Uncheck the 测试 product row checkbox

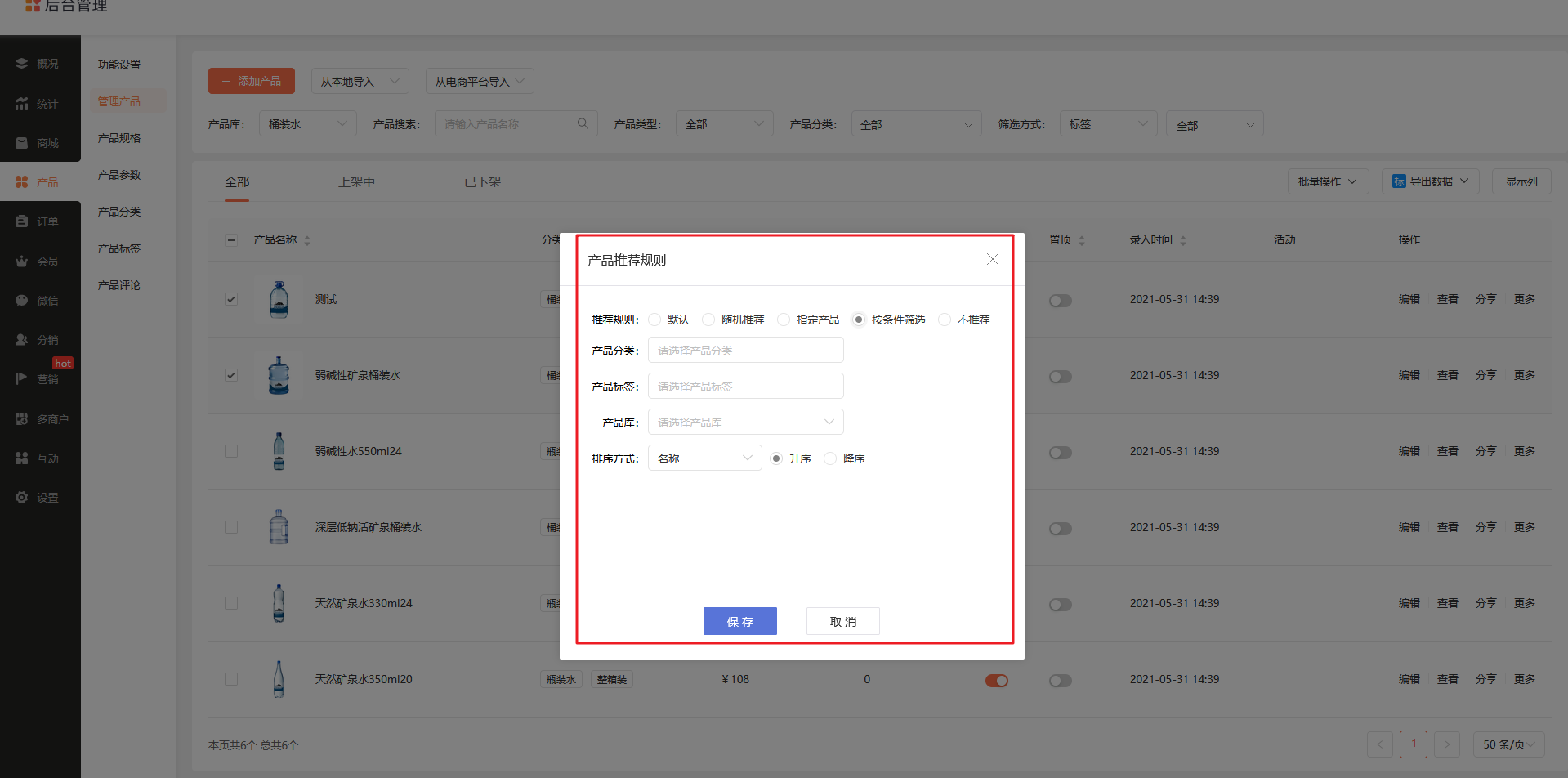tap(231, 299)
